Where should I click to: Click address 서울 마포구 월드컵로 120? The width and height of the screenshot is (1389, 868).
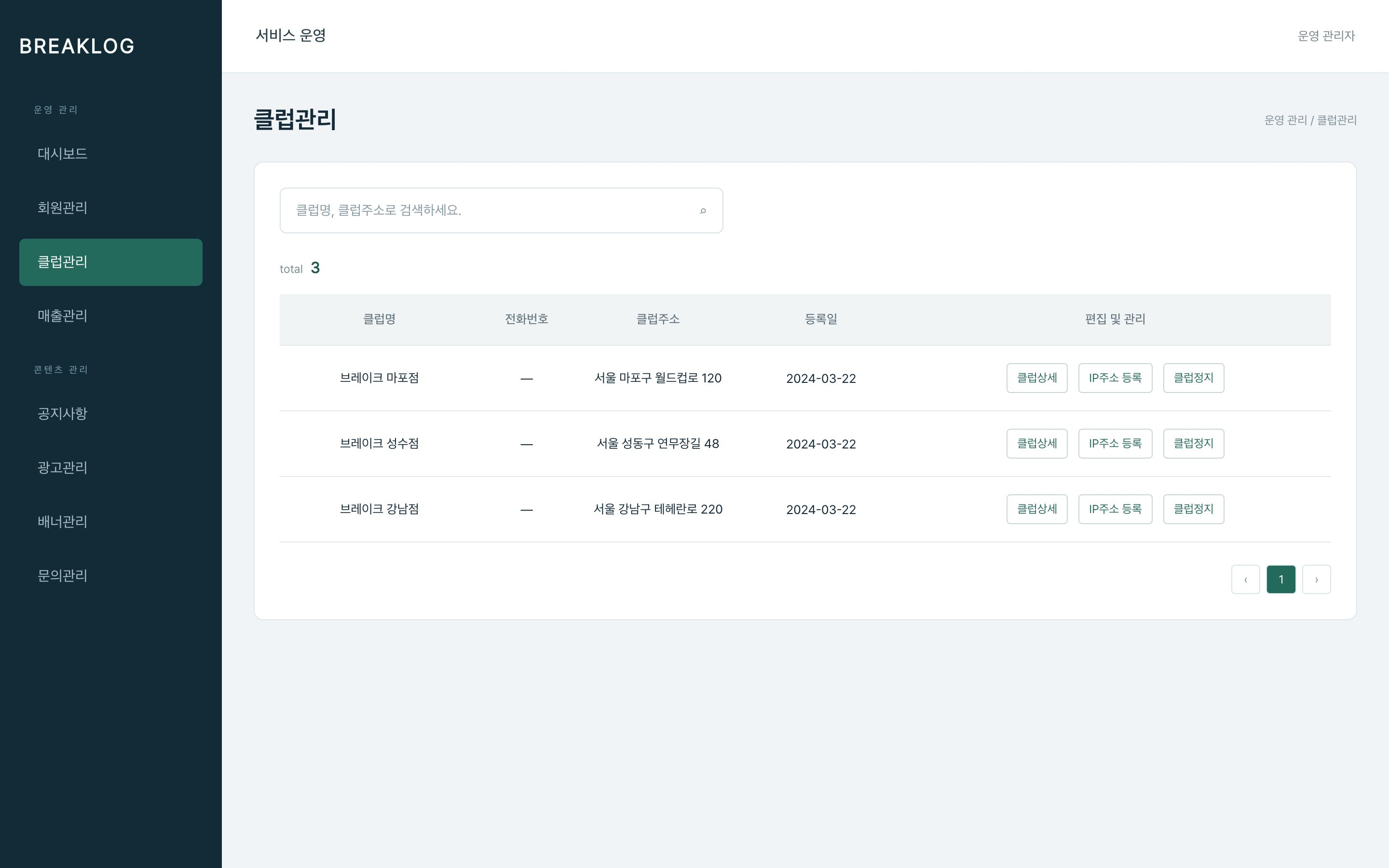[x=658, y=378]
